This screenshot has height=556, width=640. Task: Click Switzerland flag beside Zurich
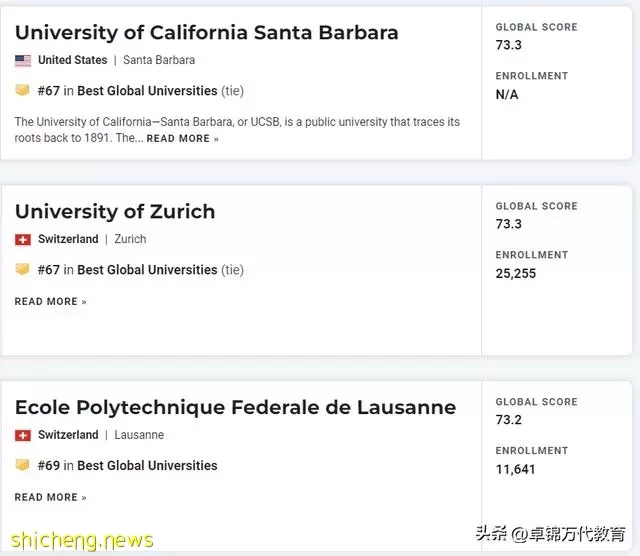tap(23, 240)
